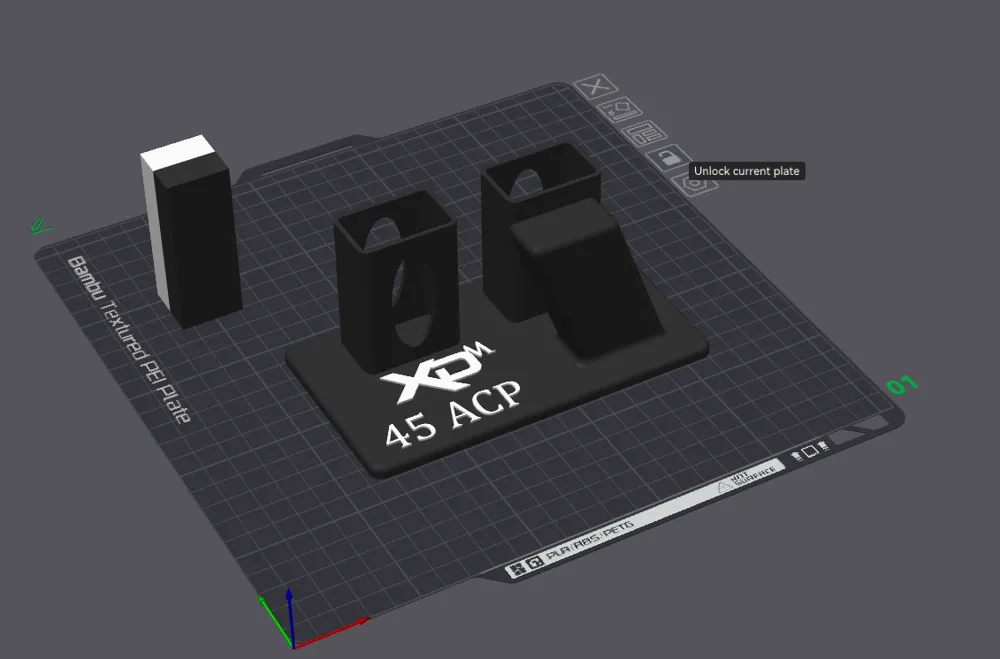Orient all objects on the plate
Screen dimensions: 1000x659
620,109
